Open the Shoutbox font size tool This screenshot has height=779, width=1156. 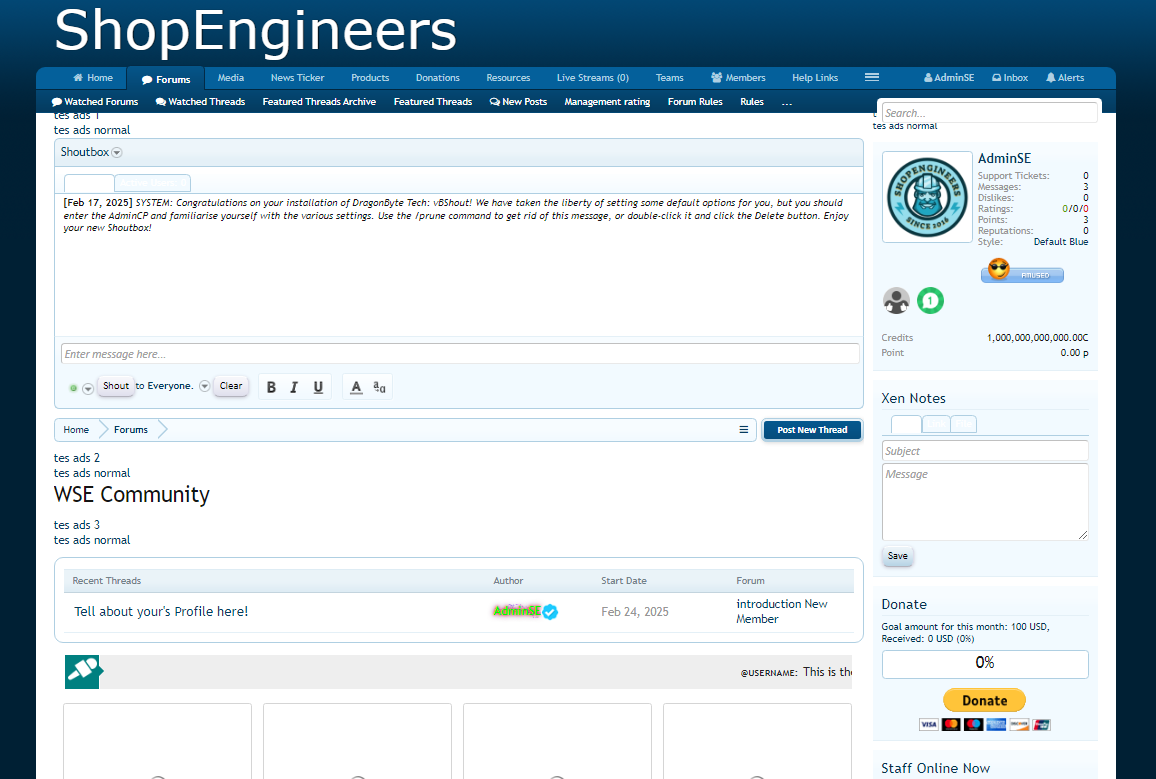pyautogui.click(x=380, y=387)
